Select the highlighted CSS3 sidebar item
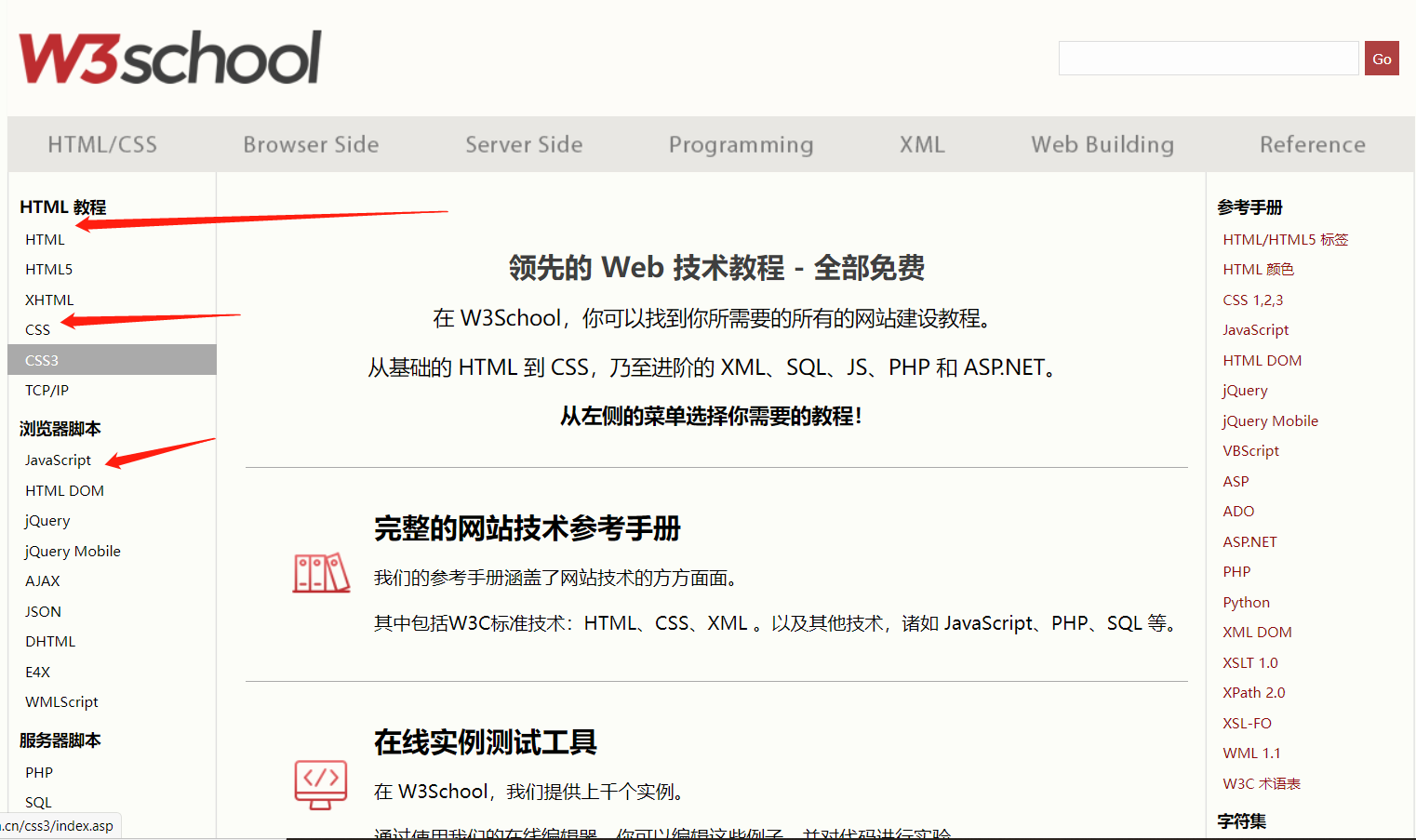1416x840 pixels. [x=112, y=360]
